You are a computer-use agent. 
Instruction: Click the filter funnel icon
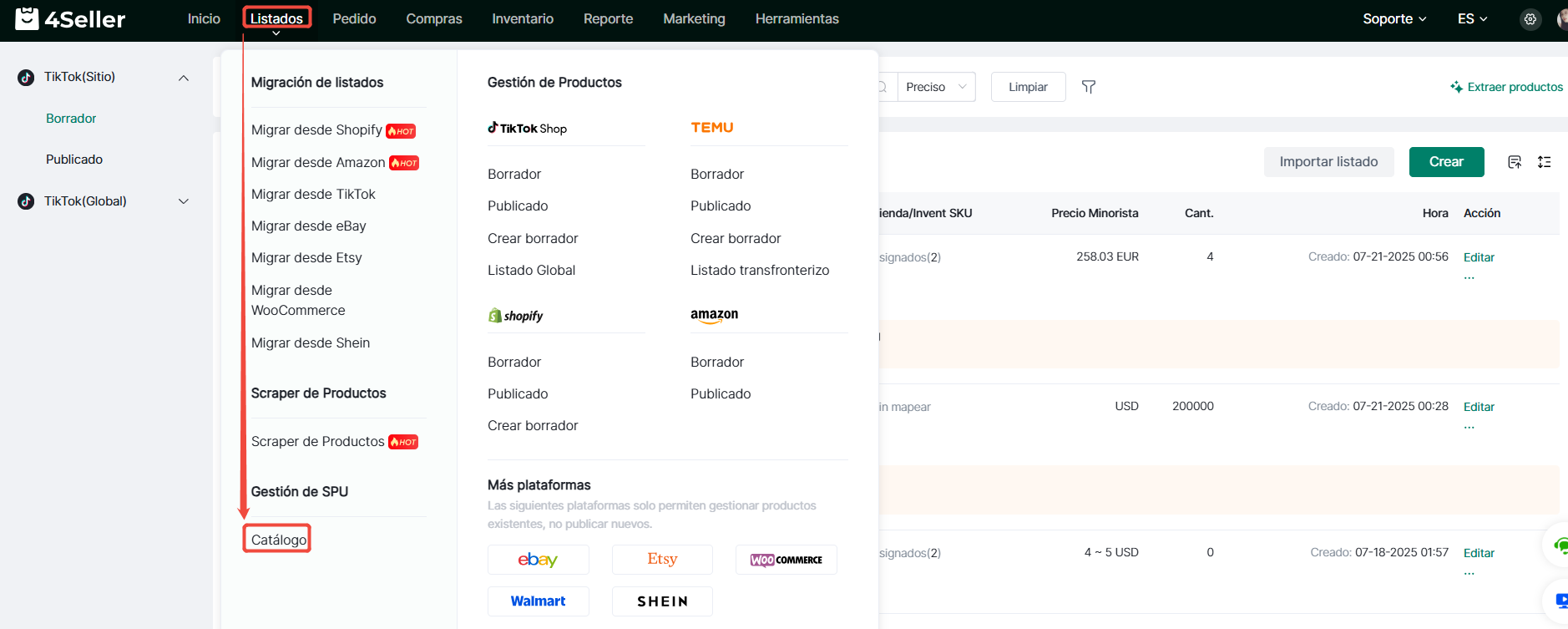pyautogui.click(x=1089, y=87)
